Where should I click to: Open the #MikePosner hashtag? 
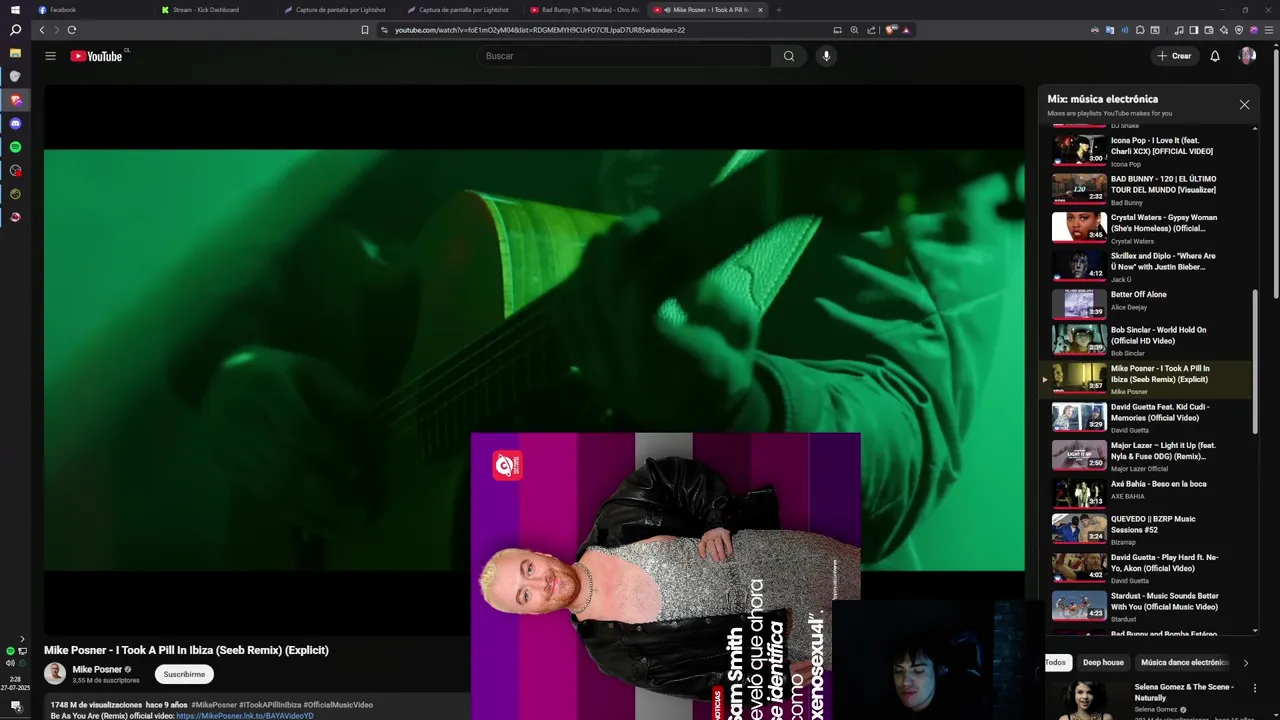(214, 705)
